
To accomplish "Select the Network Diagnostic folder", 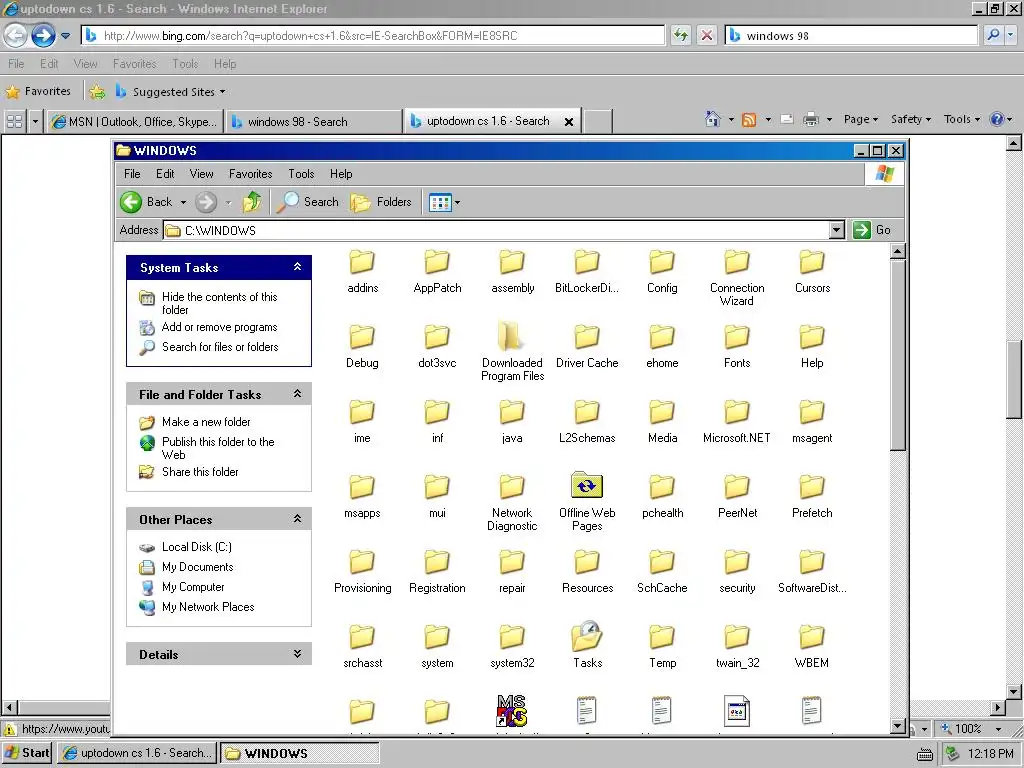I will coord(512,503).
